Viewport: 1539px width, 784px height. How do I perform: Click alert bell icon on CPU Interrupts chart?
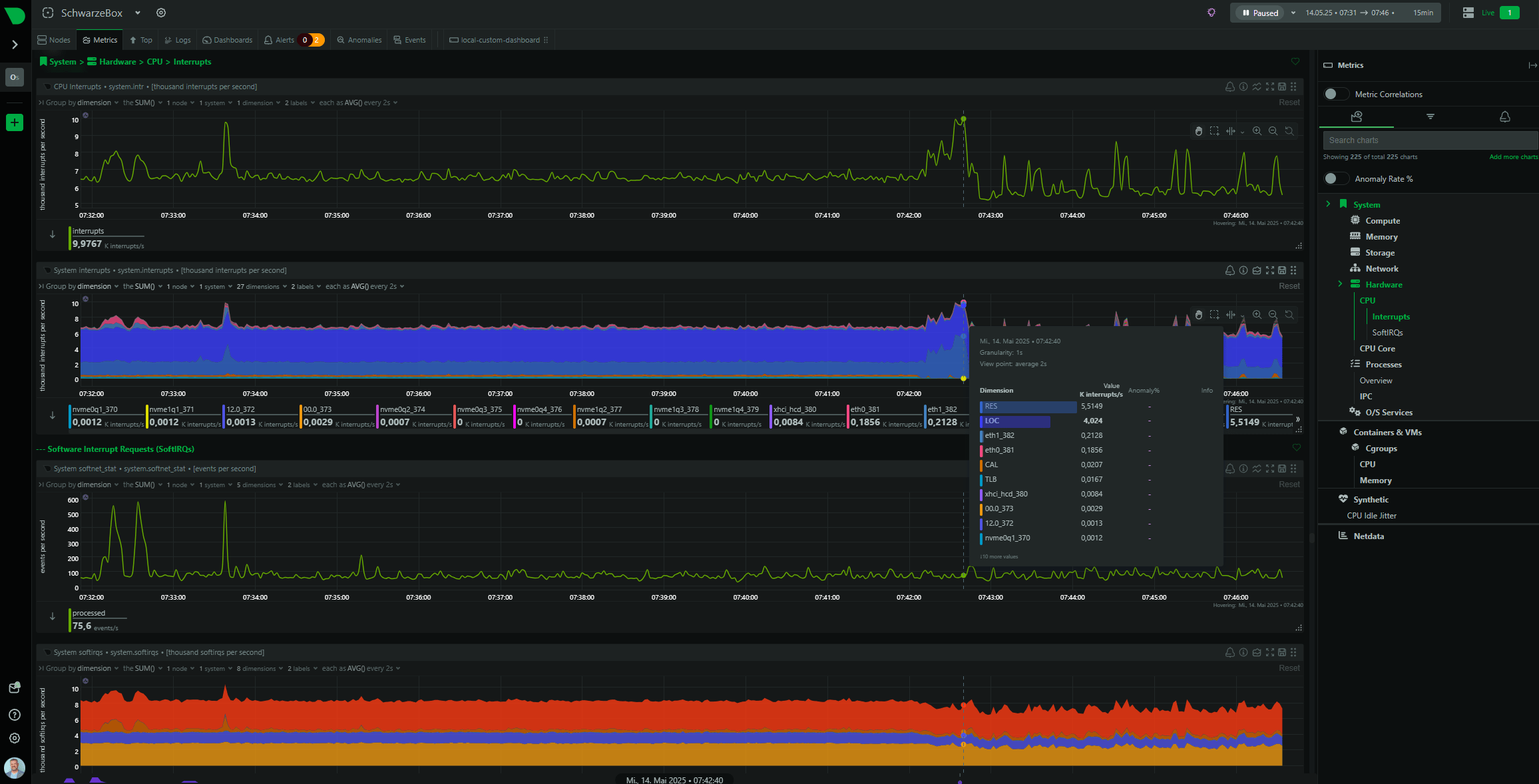pos(1229,87)
